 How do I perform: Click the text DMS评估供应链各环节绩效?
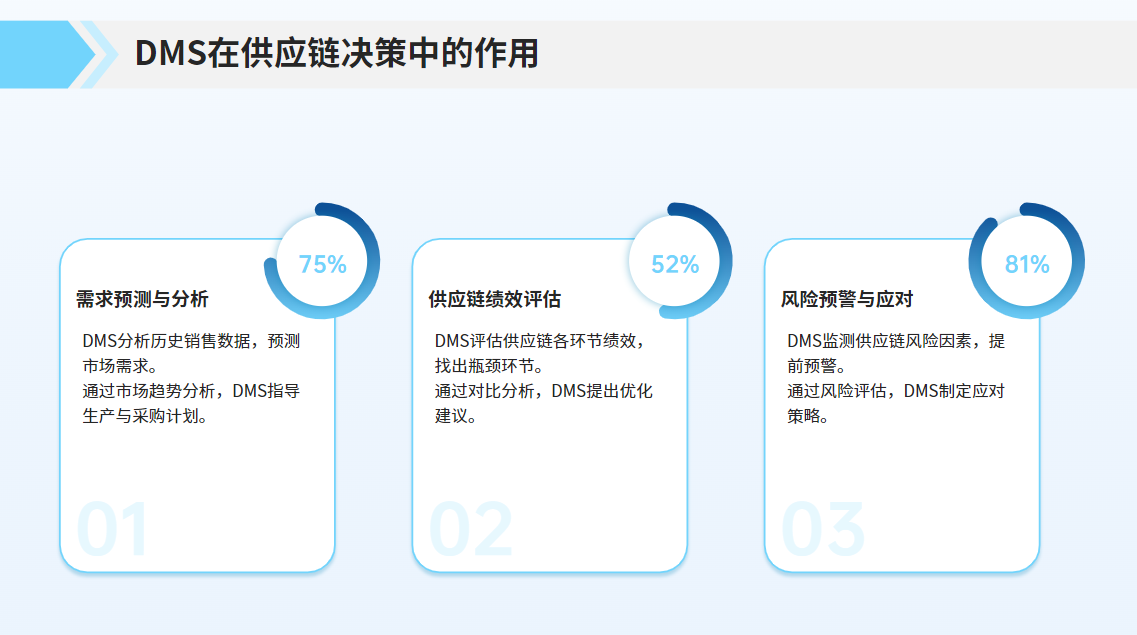(539, 341)
